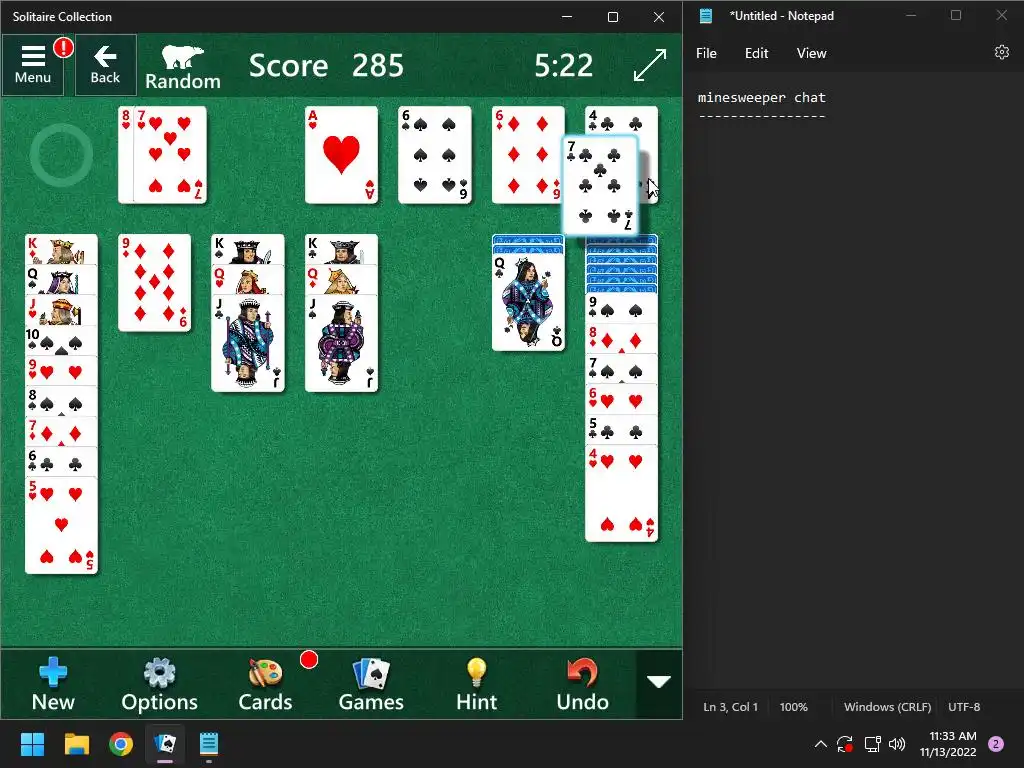Open the Games card icon
Image resolution: width=1024 pixels, height=768 pixels.
(x=371, y=684)
